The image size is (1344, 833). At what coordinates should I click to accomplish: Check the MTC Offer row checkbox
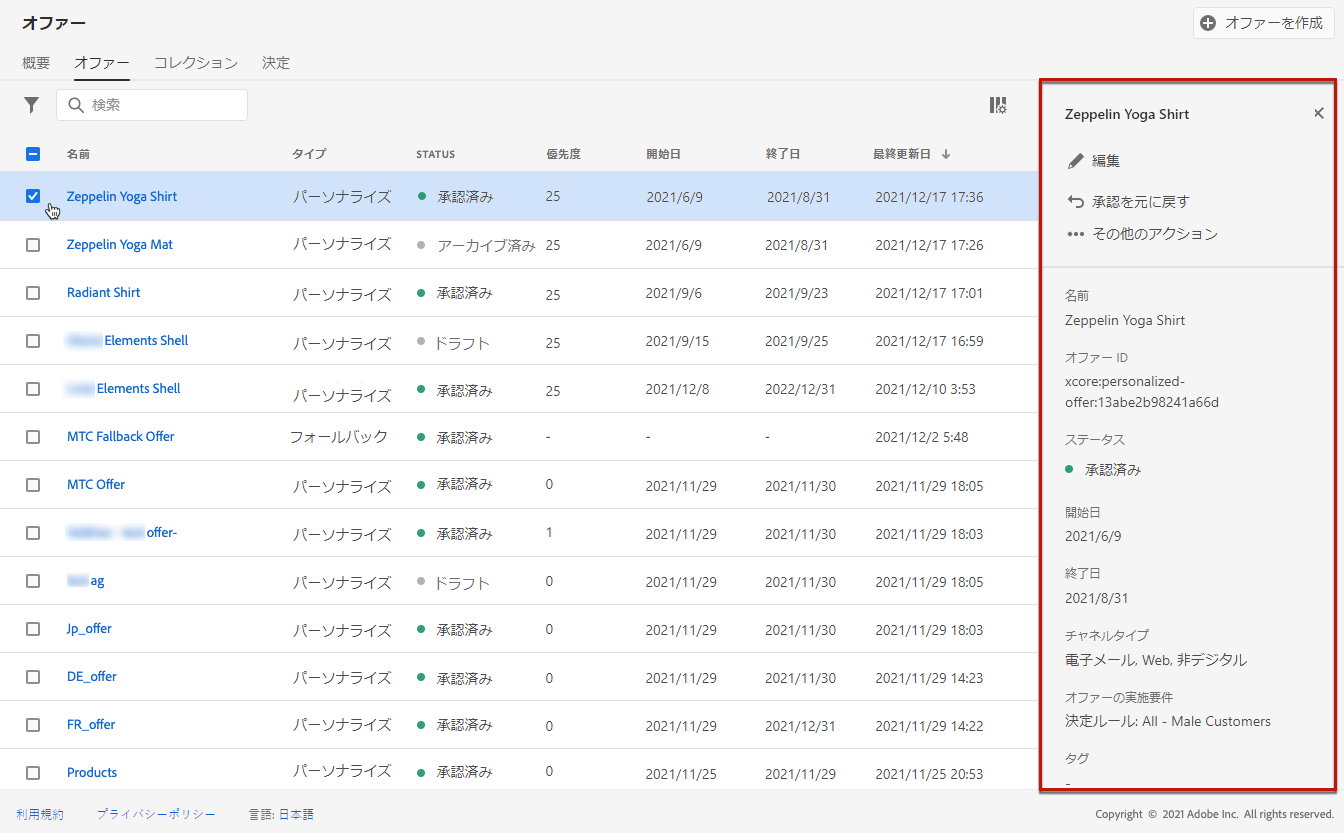click(33, 484)
